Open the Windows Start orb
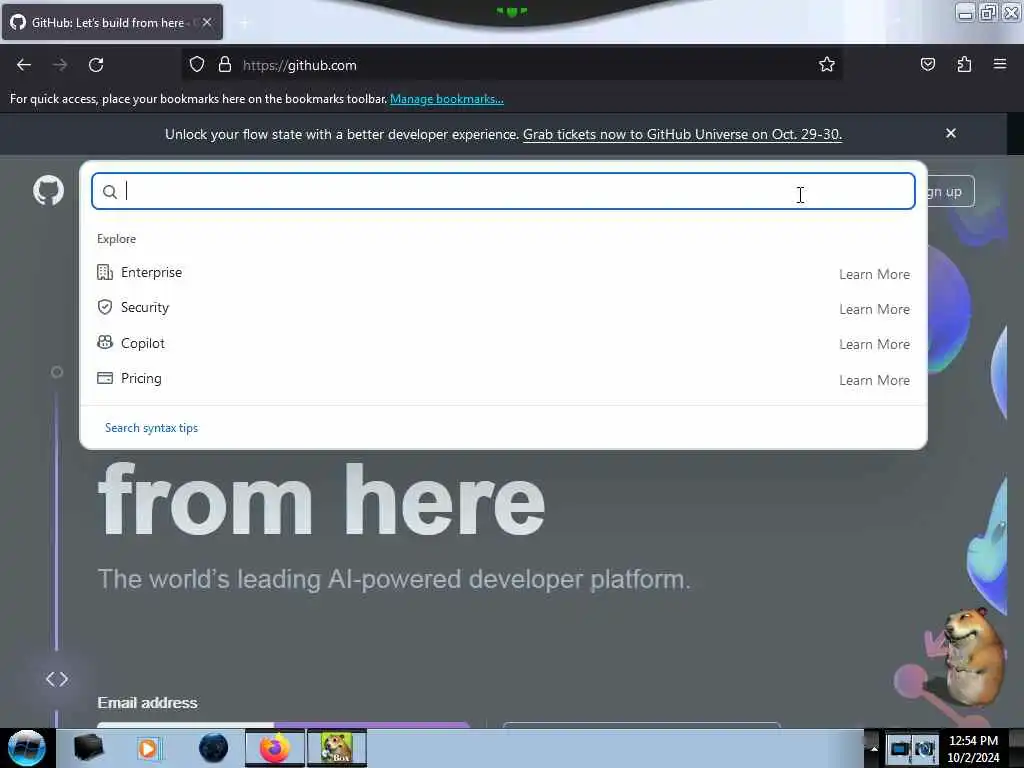This screenshot has width=1024, height=768. pos(27,748)
